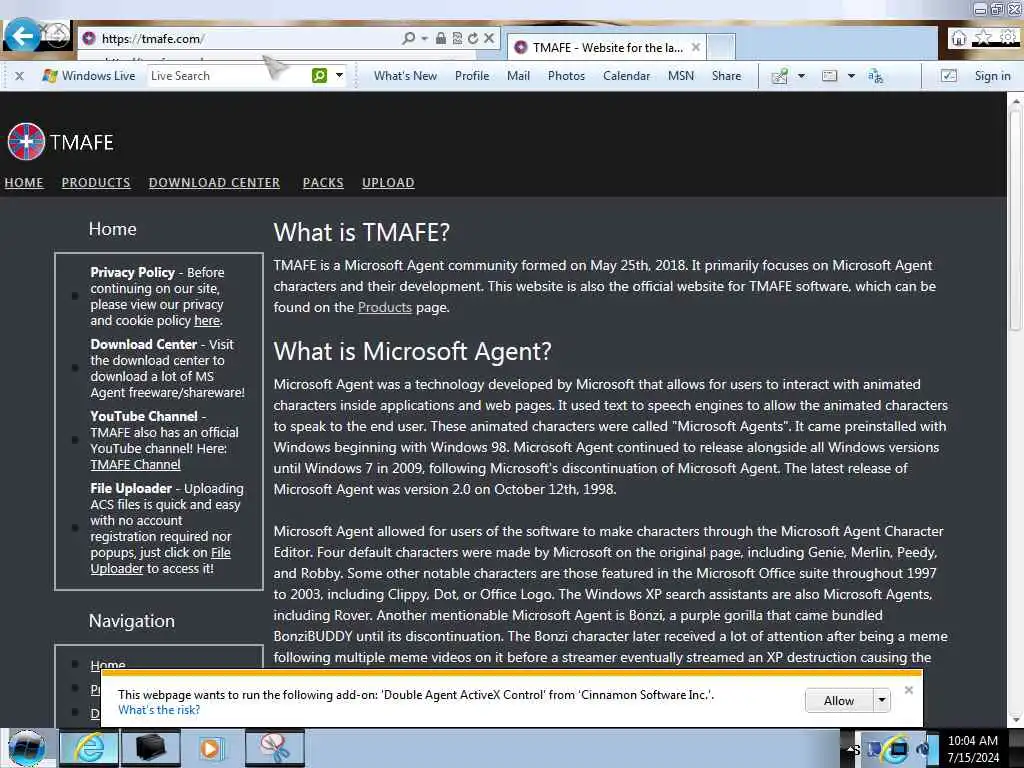This screenshot has height=768, width=1024.
Task: Open Snipping Tool from taskbar
Action: pos(275,748)
